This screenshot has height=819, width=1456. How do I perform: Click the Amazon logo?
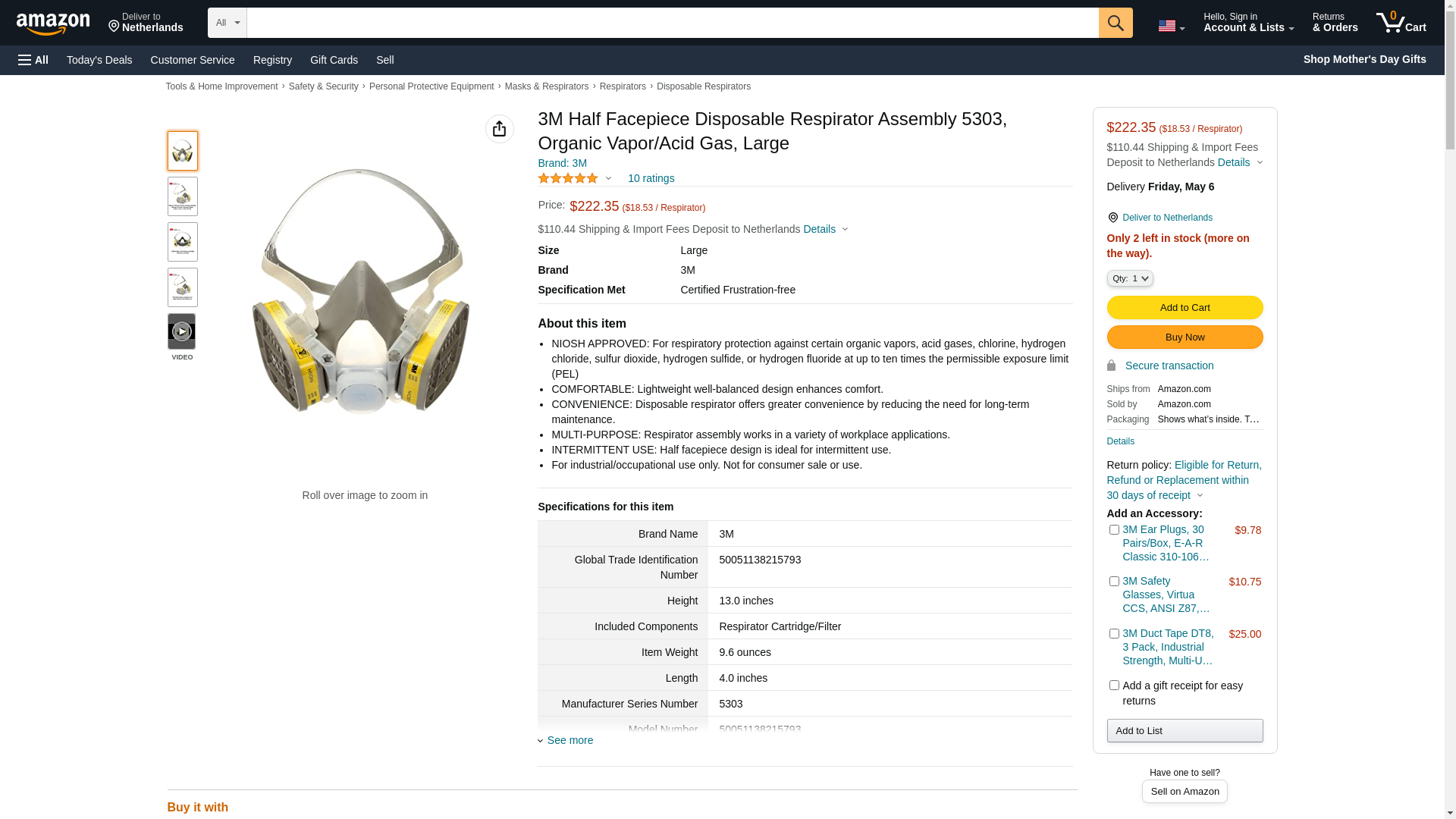[53, 24]
